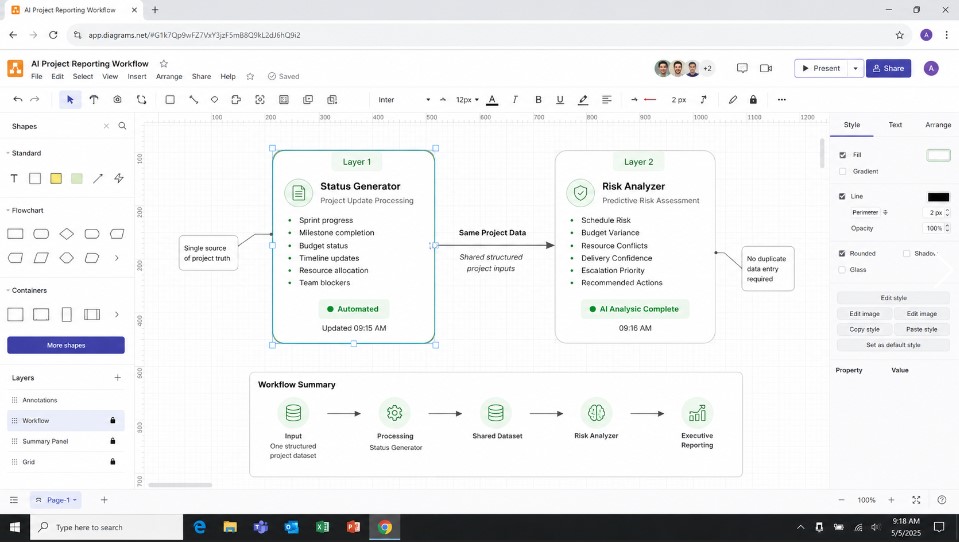Click the Redo arrow in toolbar
The width and height of the screenshot is (959, 542).
pyautogui.click(x=35, y=100)
